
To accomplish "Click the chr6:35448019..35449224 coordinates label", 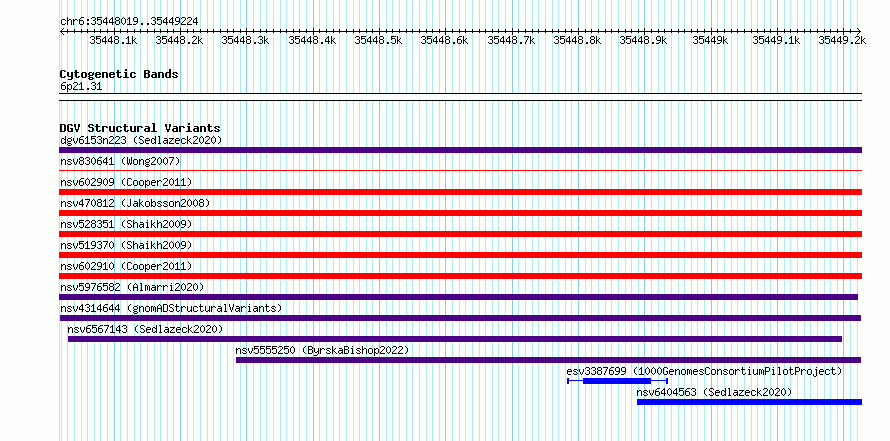I will point(129,21).
